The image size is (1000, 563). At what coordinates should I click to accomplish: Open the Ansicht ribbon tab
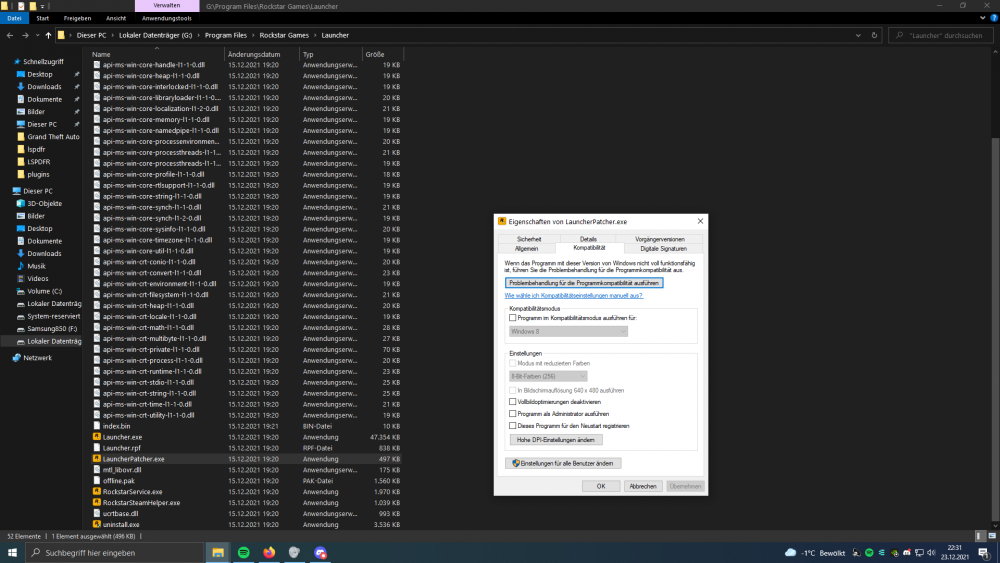[x=115, y=18]
